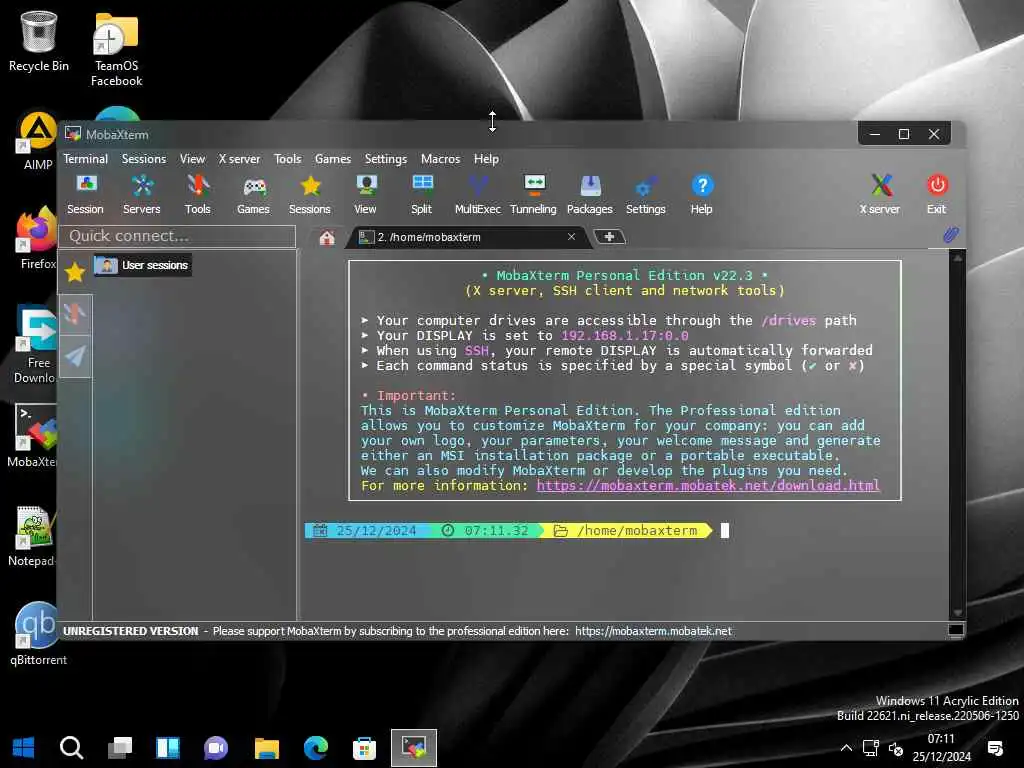Open the Games gamepad toolbar icon
1024x768 pixels.
click(x=253, y=195)
